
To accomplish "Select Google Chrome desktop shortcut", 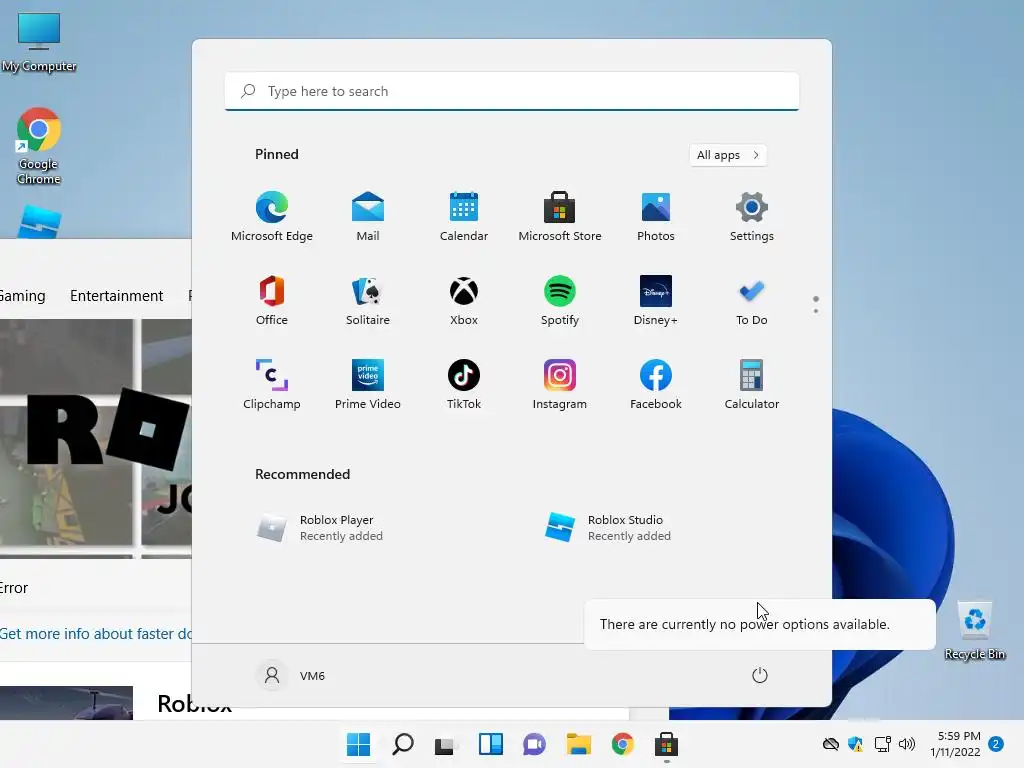I will click(x=39, y=146).
